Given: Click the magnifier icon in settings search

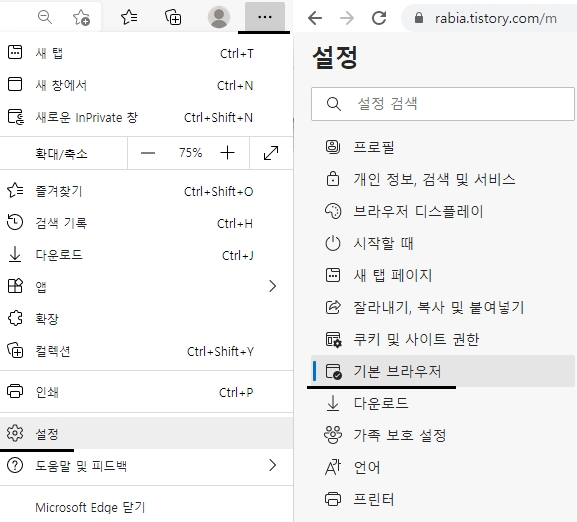Looking at the screenshot, I should [x=334, y=104].
